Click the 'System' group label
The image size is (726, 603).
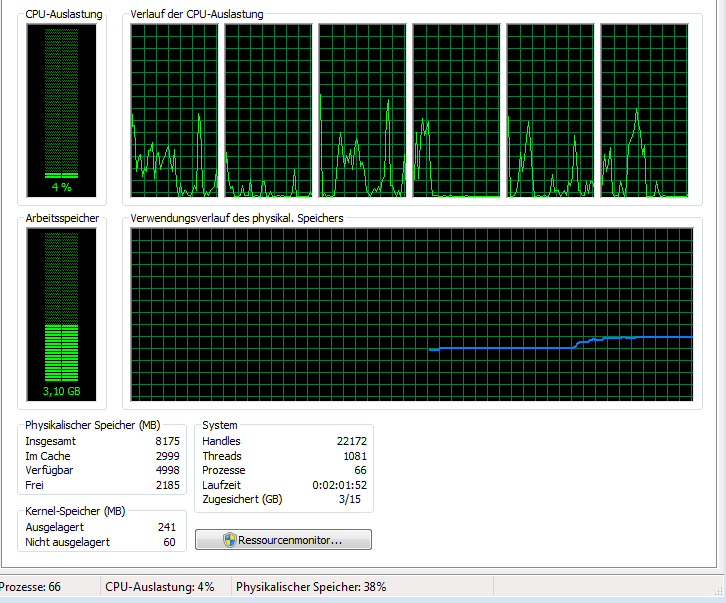220,425
